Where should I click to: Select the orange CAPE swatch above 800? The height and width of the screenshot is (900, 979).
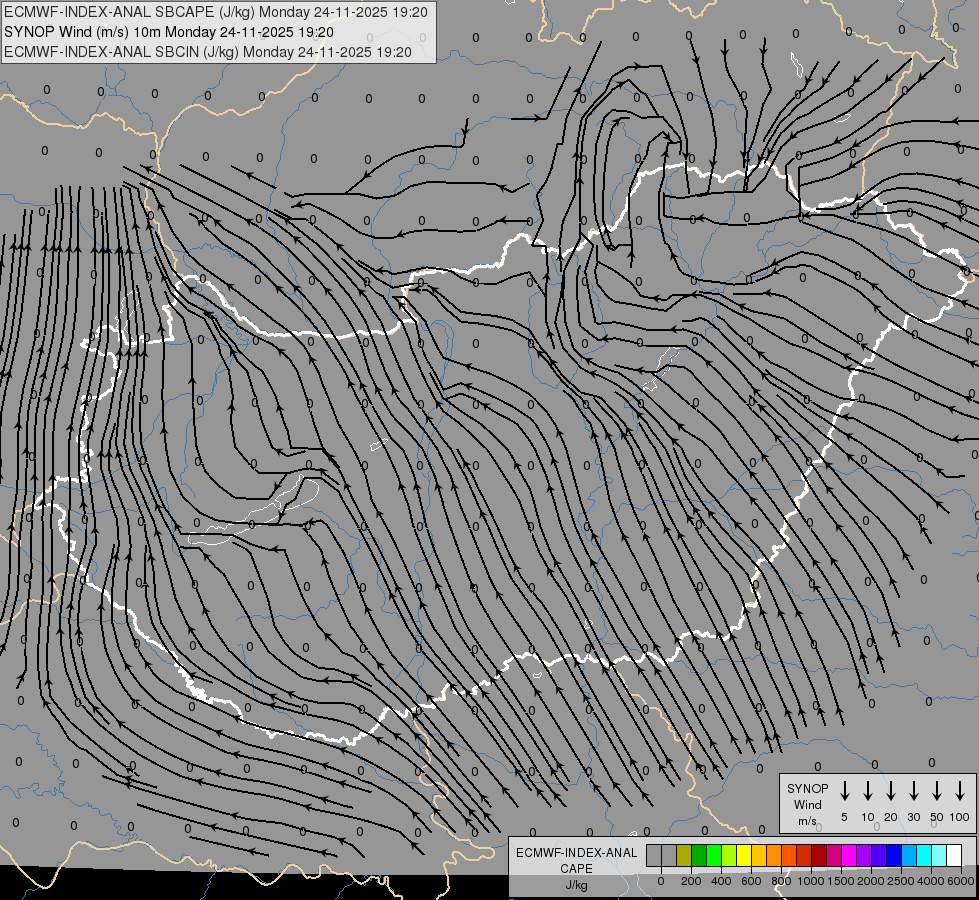(774, 855)
